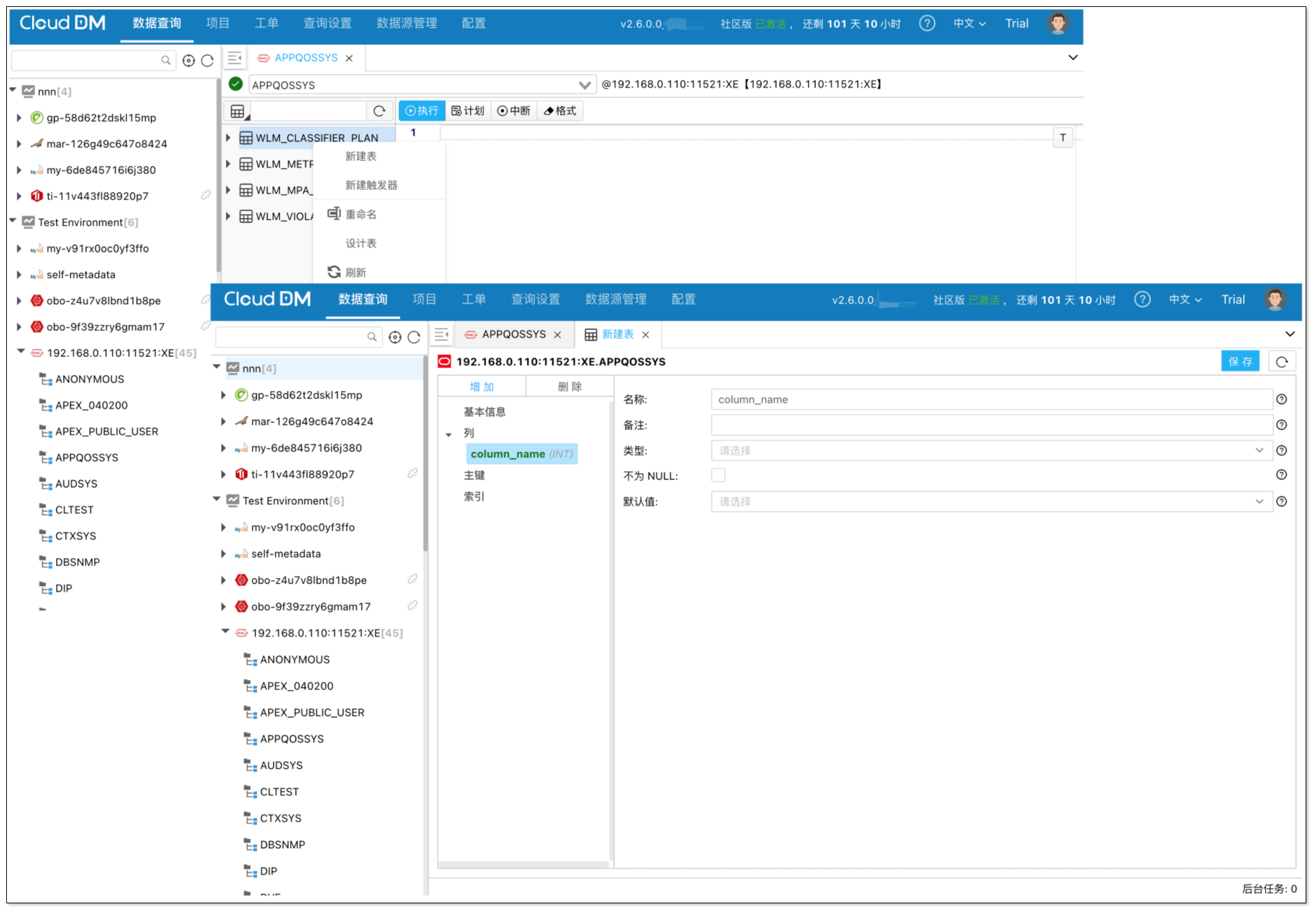Screen dimensions: 1316x913
Task: Apply SQL formatting via 格式 icon
Action: [x=559, y=110]
